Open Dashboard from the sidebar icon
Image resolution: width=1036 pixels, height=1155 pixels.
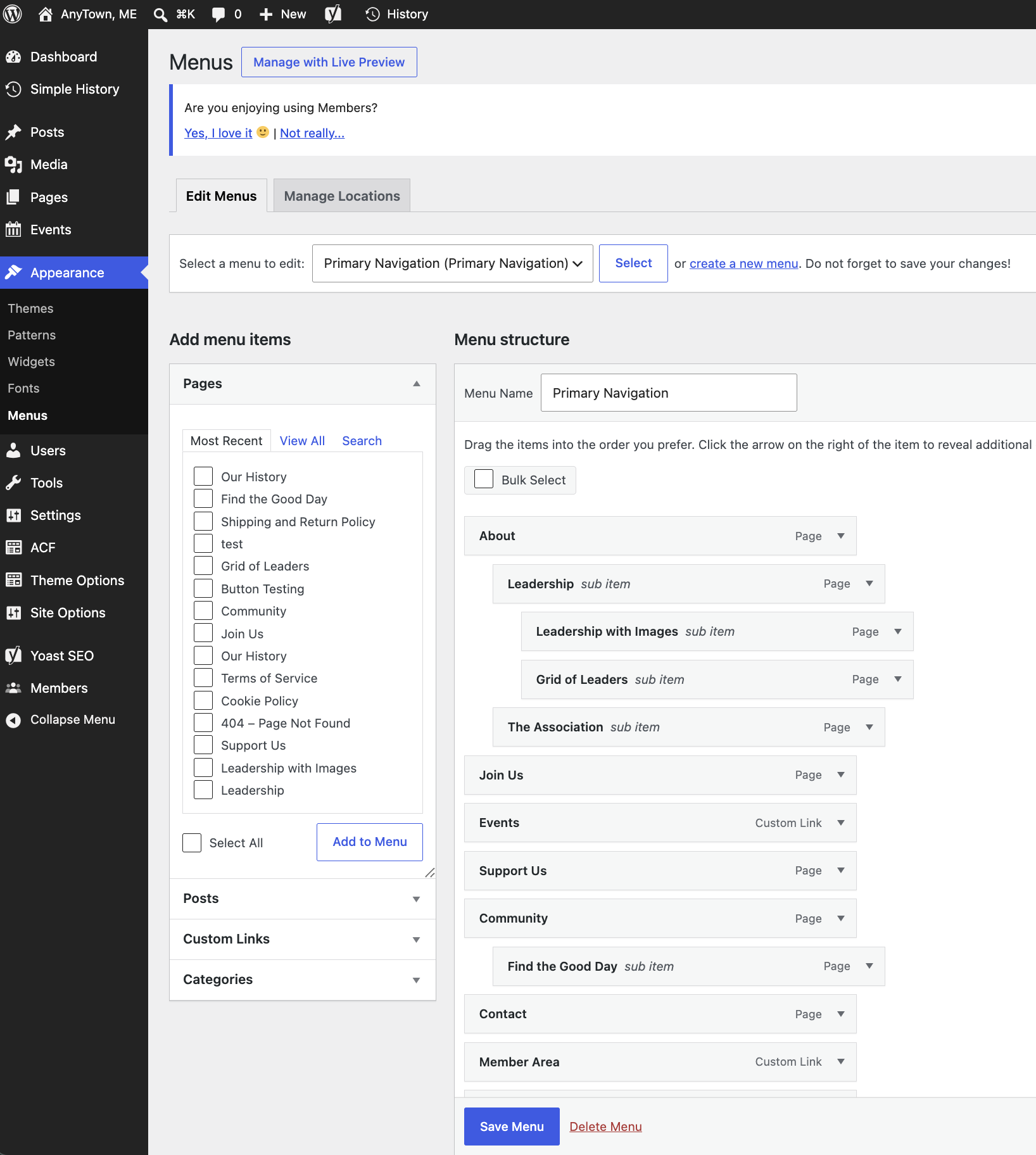(13, 57)
